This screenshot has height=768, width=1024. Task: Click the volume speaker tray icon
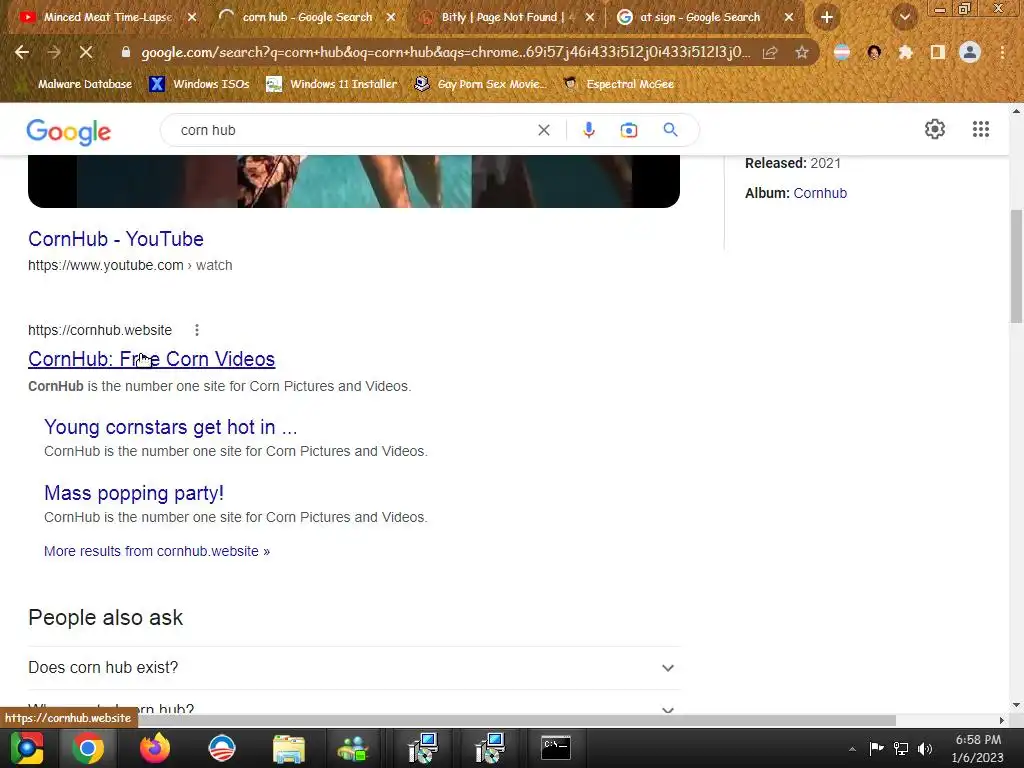(x=925, y=748)
